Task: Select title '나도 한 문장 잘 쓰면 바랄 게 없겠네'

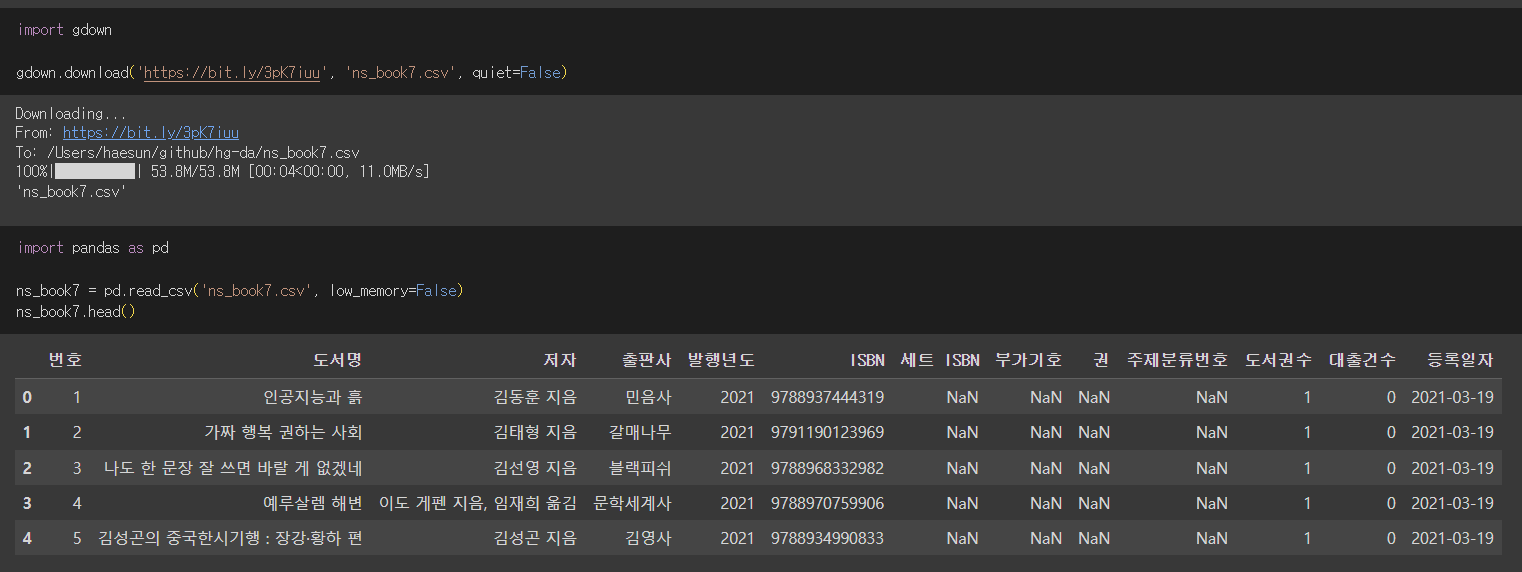Action: point(233,468)
